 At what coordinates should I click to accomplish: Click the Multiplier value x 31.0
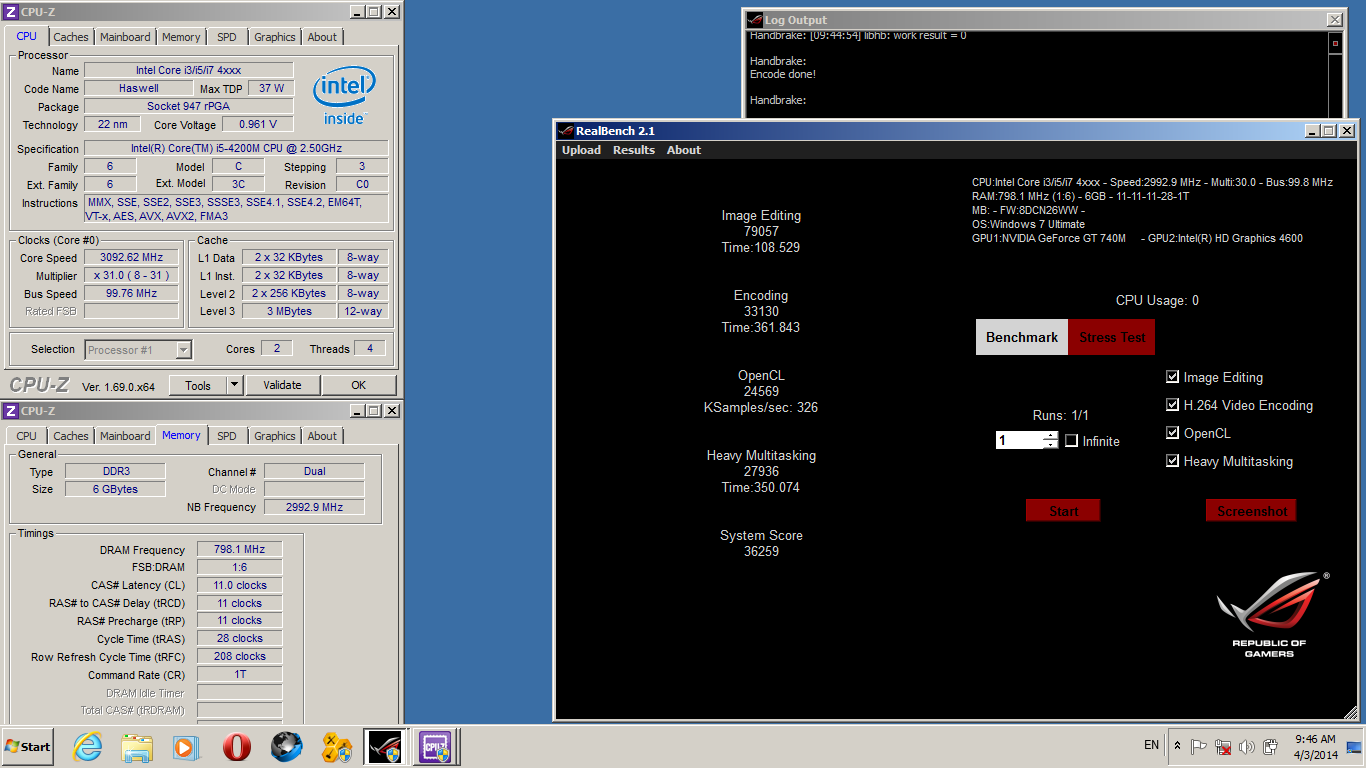132,275
